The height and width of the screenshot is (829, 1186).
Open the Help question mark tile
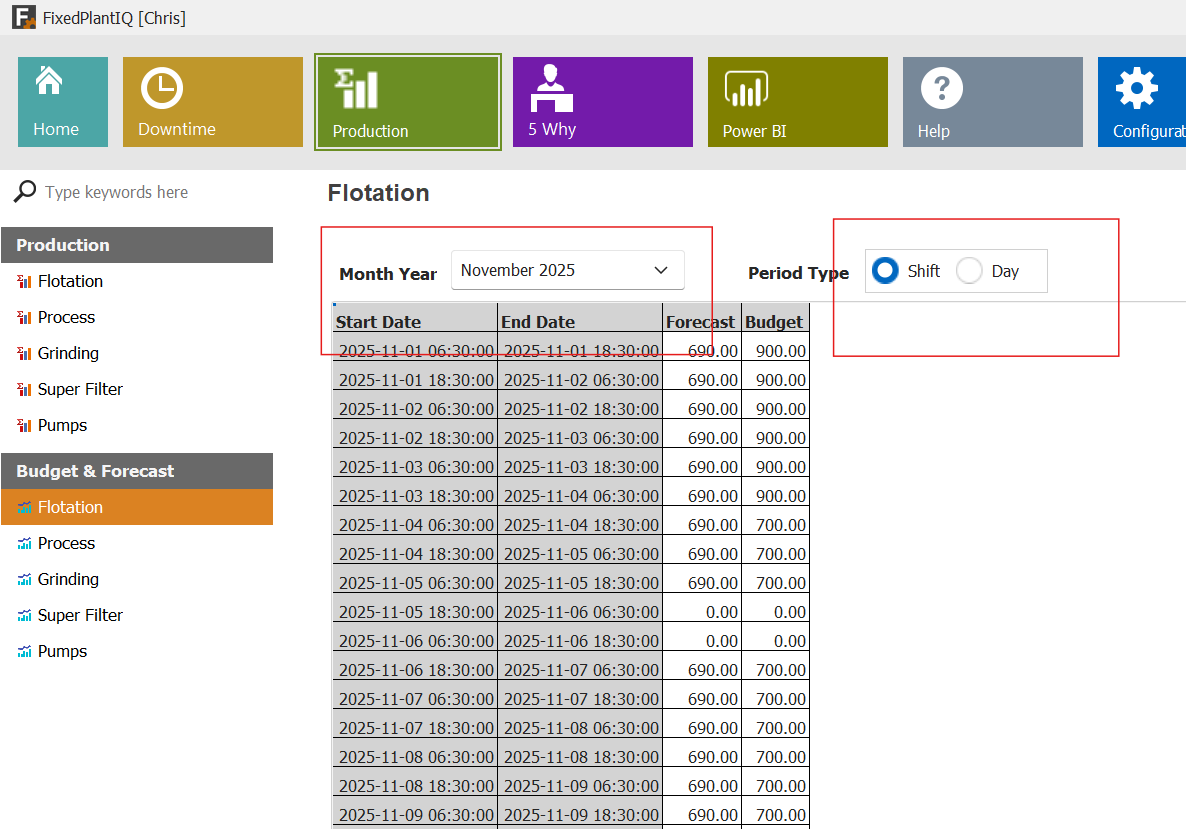(x=992, y=102)
